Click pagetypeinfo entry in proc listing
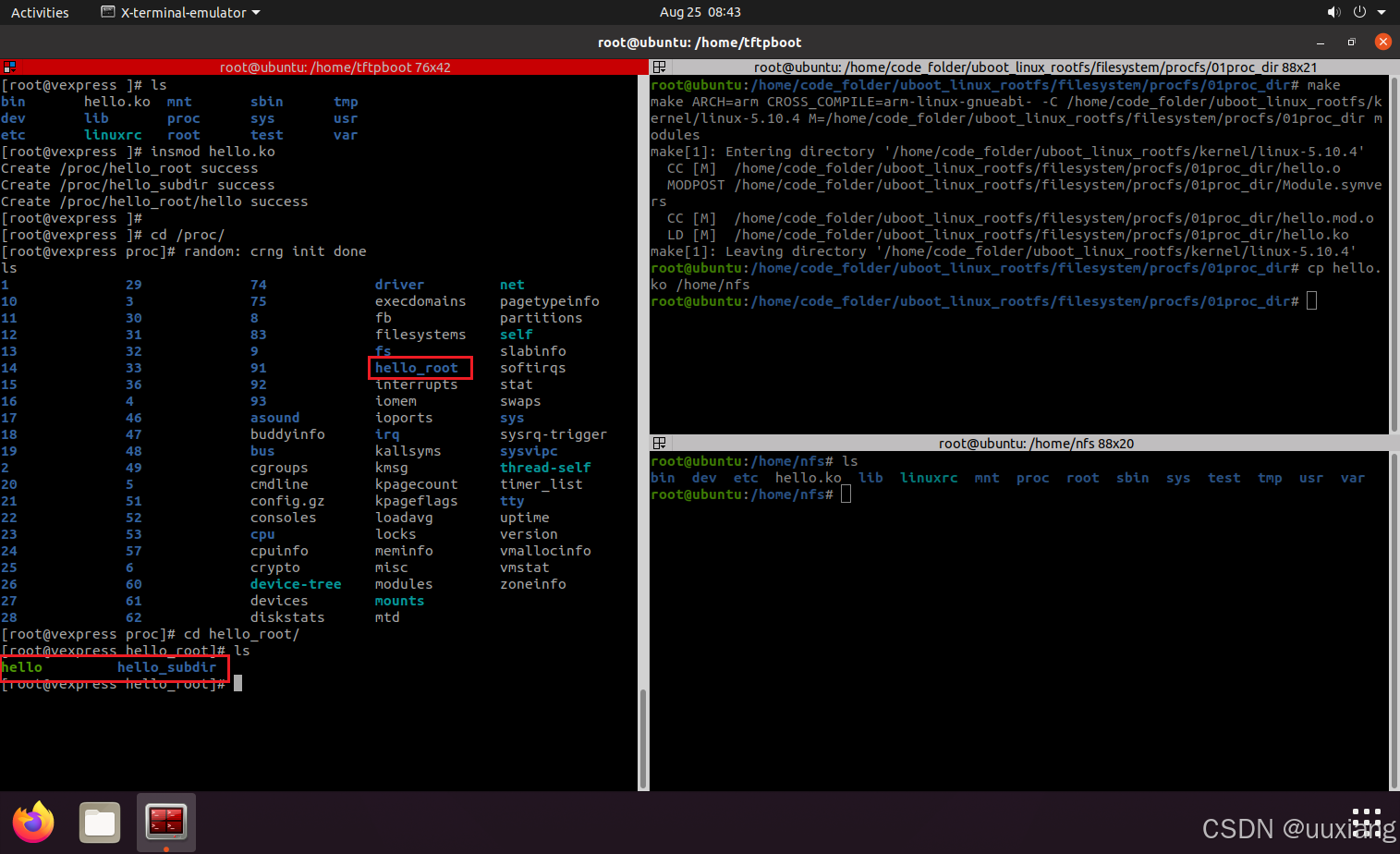 (550, 301)
